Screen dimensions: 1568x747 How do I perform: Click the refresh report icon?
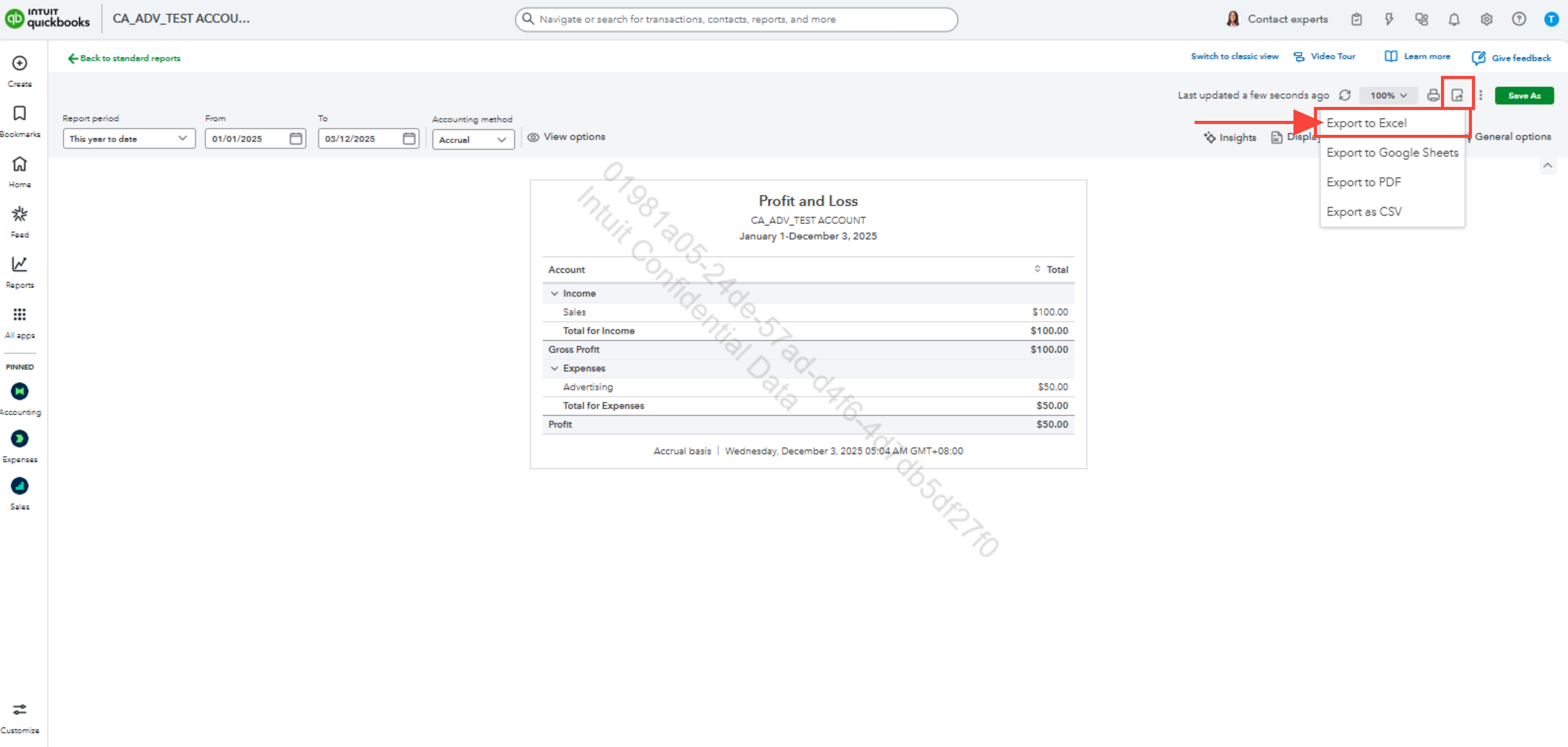pos(1344,96)
